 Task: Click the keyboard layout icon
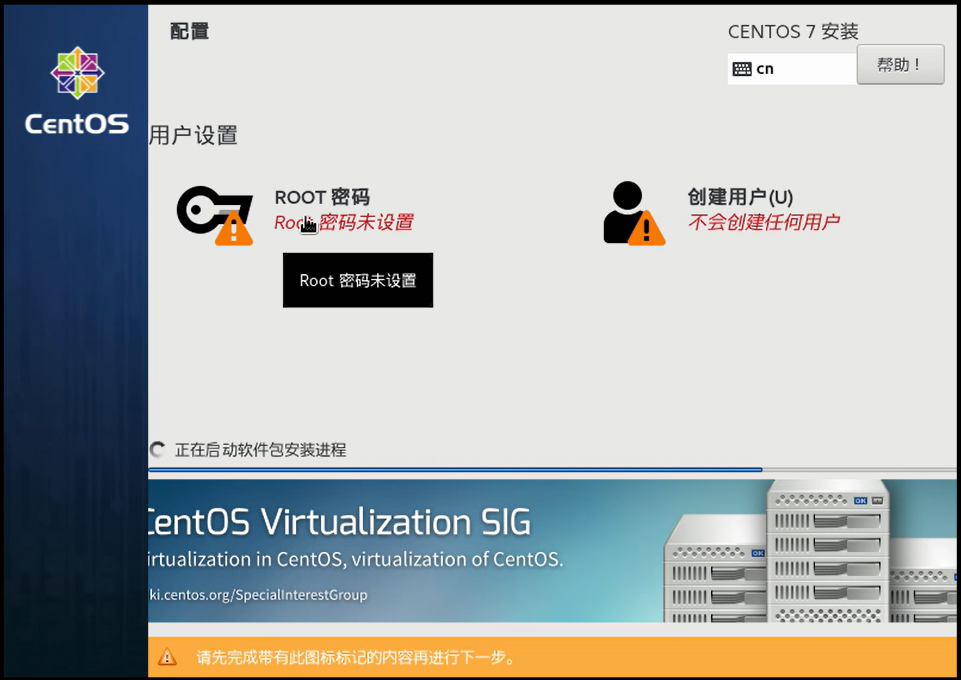742,69
